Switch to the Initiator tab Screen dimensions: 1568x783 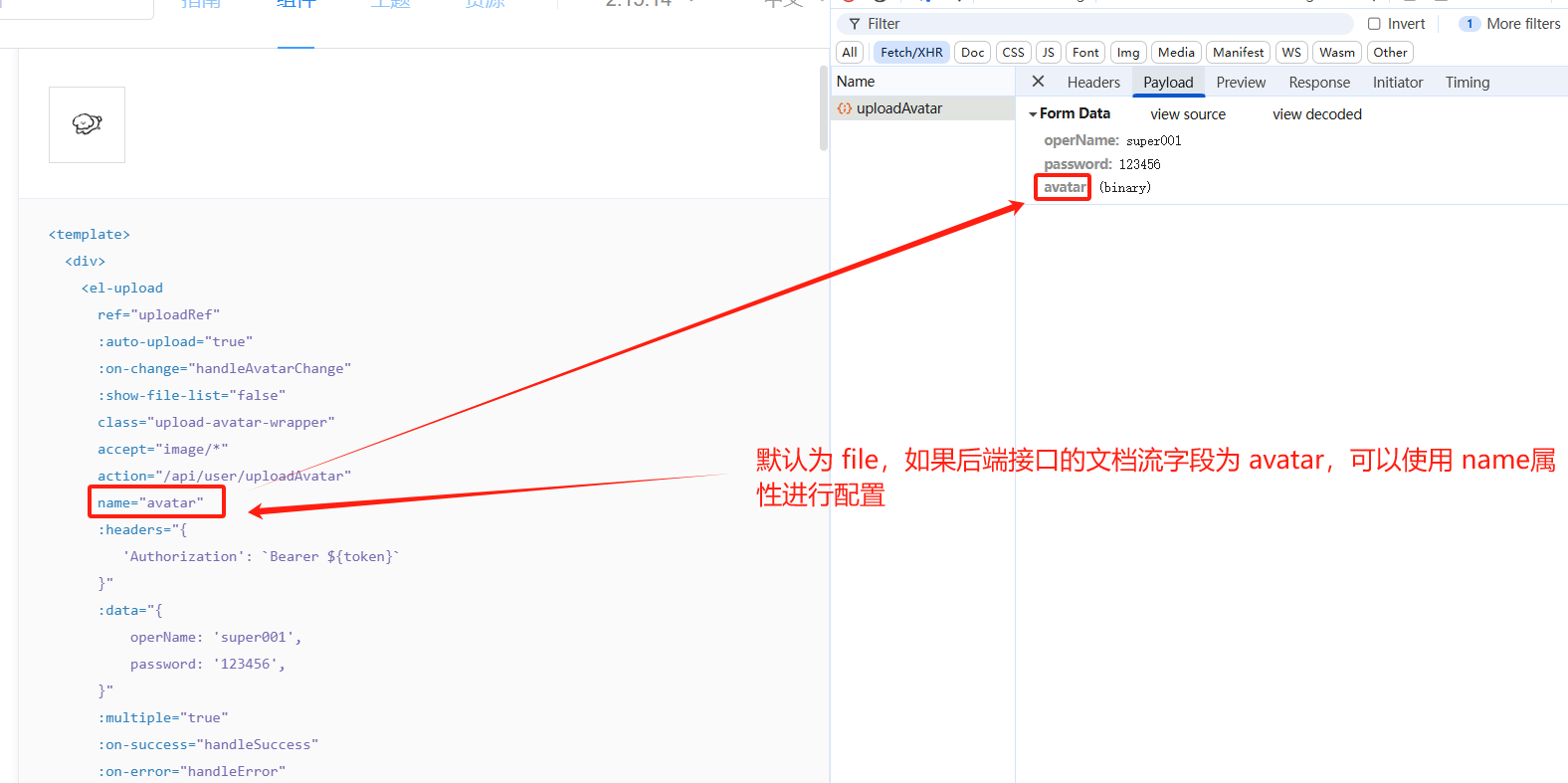[x=1398, y=83]
